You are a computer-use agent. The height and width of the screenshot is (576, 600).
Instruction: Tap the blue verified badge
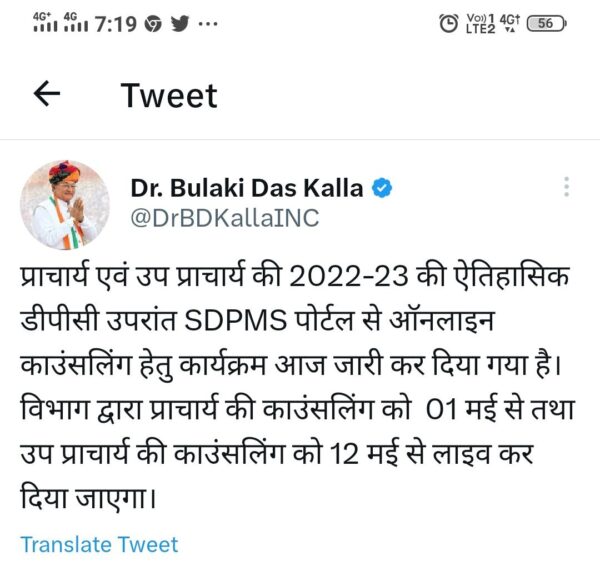pyautogui.click(x=382, y=188)
